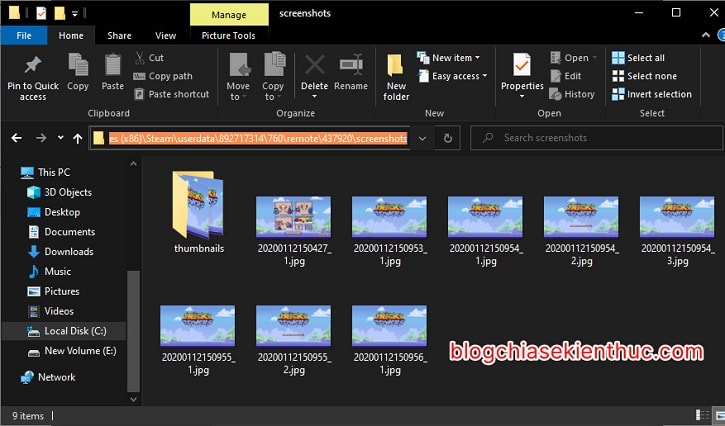Click the Paste clipboard icon
Image resolution: width=725 pixels, height=426 pixels.
click(112, 64)
